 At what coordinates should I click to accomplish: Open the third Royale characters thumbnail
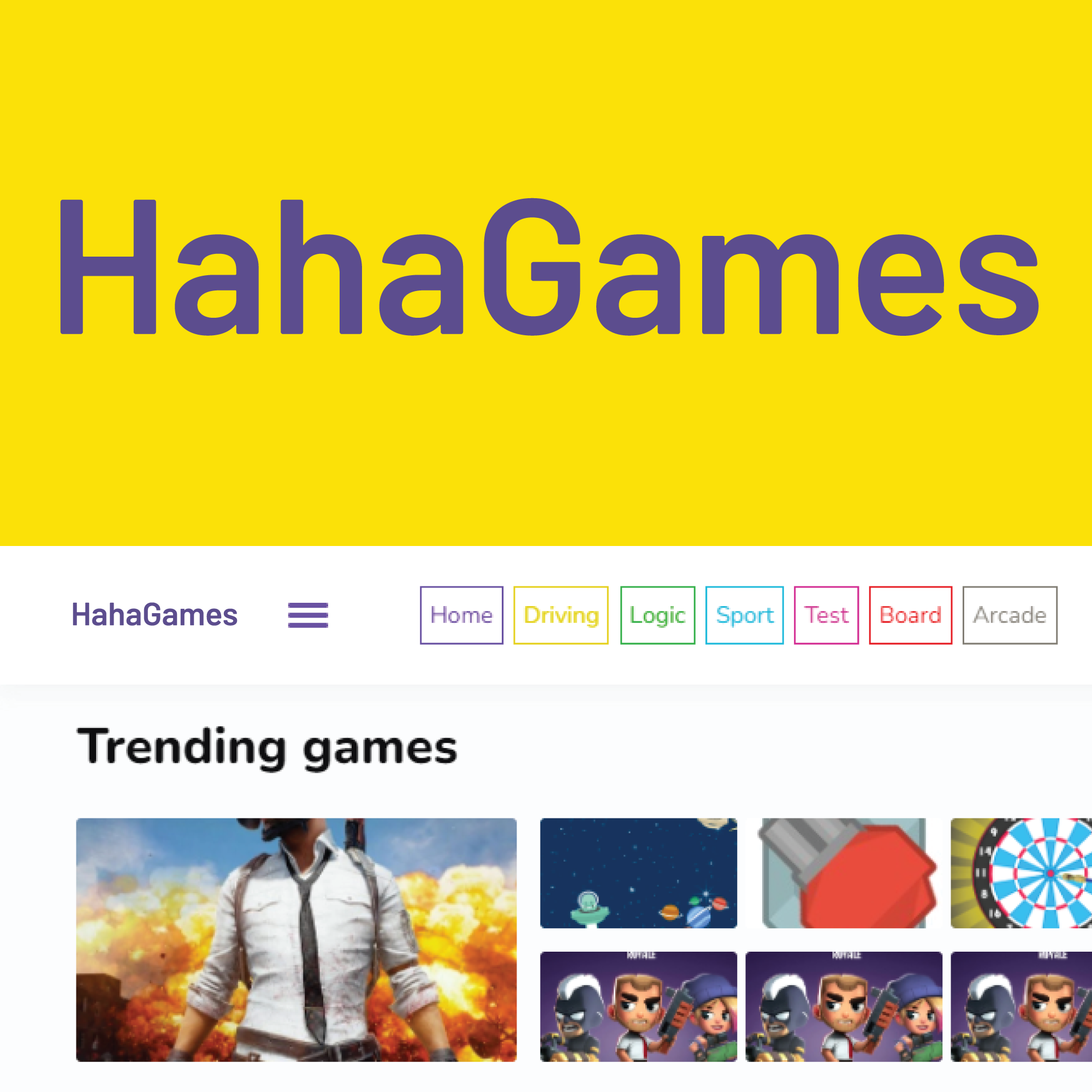click(x=1022, y=1007)
